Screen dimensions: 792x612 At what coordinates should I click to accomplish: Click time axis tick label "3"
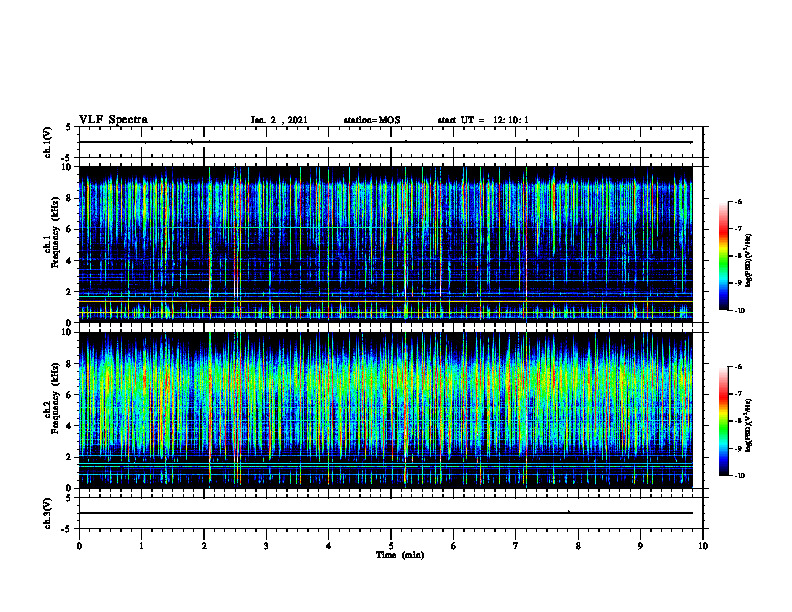point(266,546)
